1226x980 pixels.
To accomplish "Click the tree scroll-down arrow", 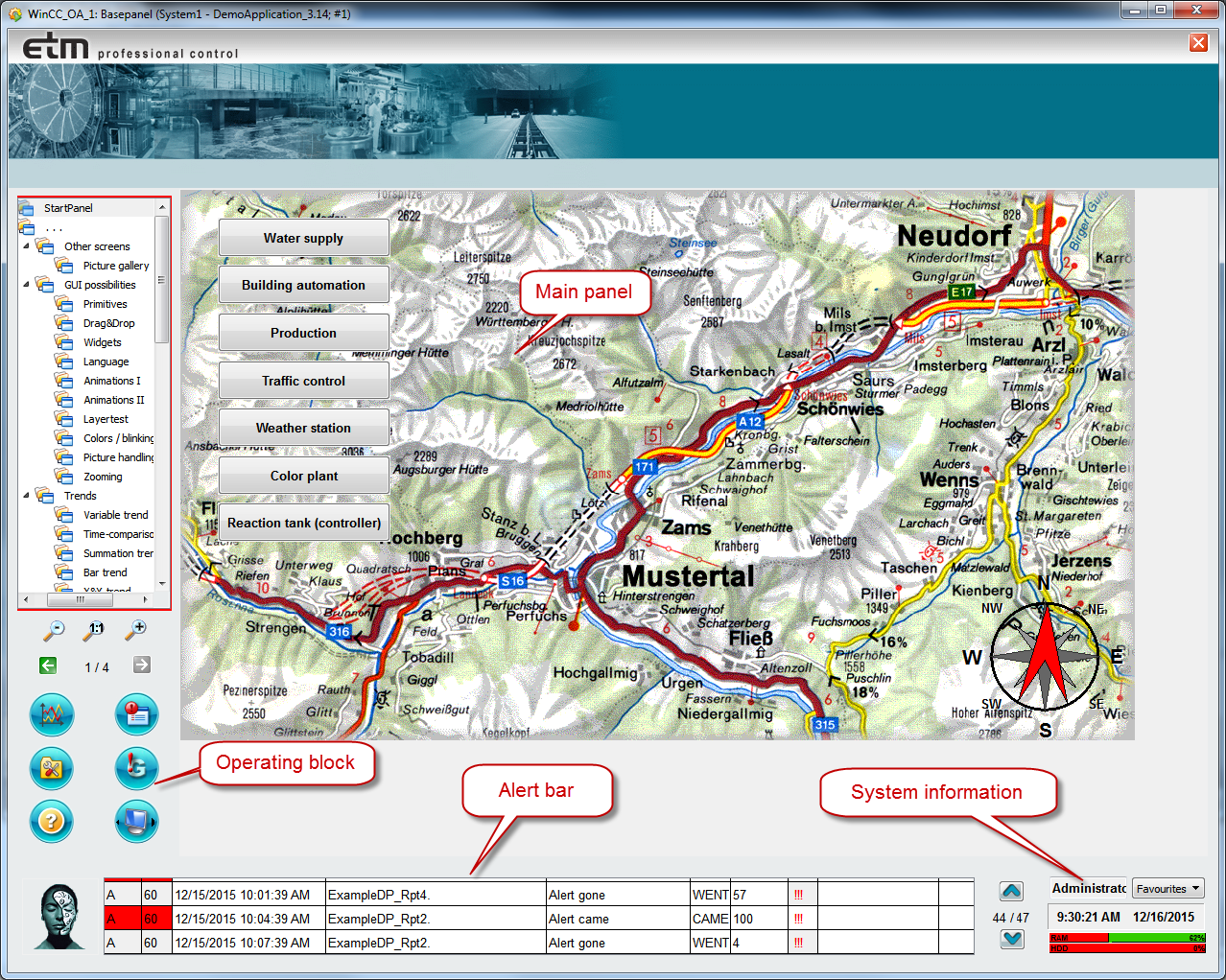I will [161, 583].
